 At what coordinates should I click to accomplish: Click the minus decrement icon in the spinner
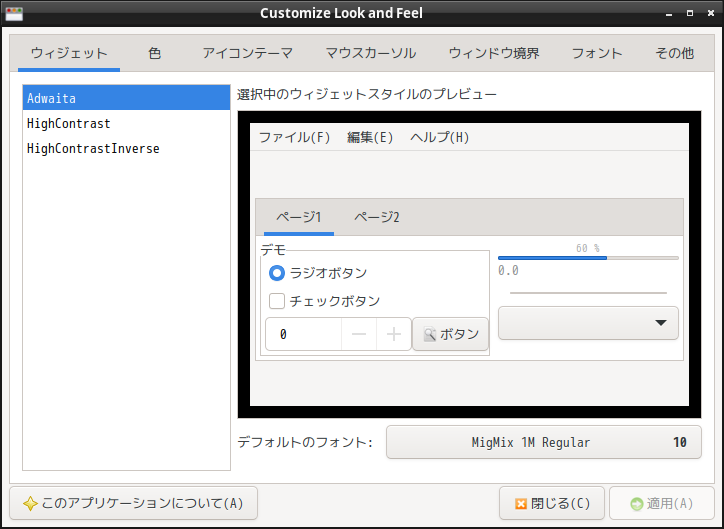click(359, 335)
